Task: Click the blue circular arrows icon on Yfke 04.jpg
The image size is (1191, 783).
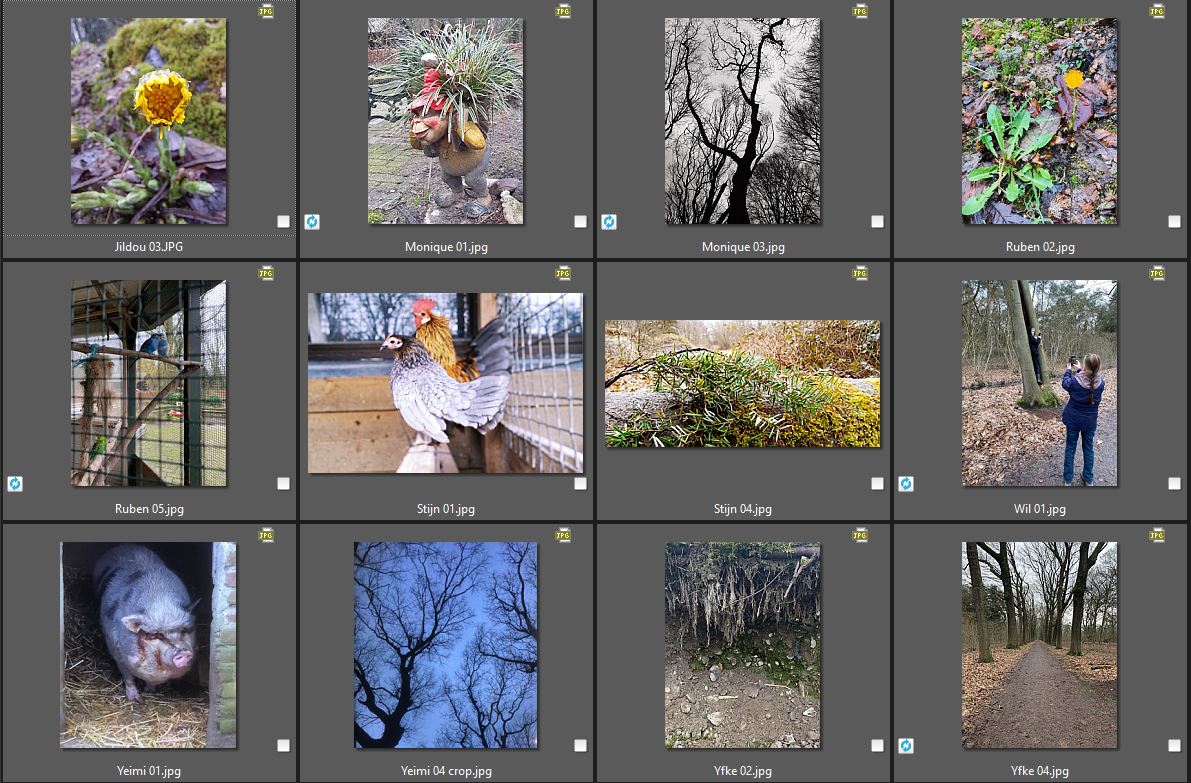Action: 906,746
